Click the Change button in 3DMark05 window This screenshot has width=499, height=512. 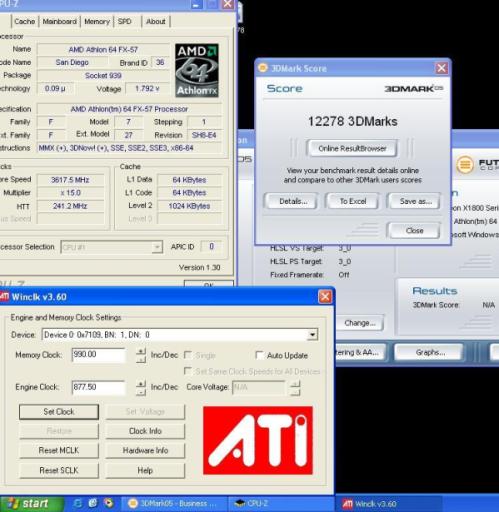point(360,323)
